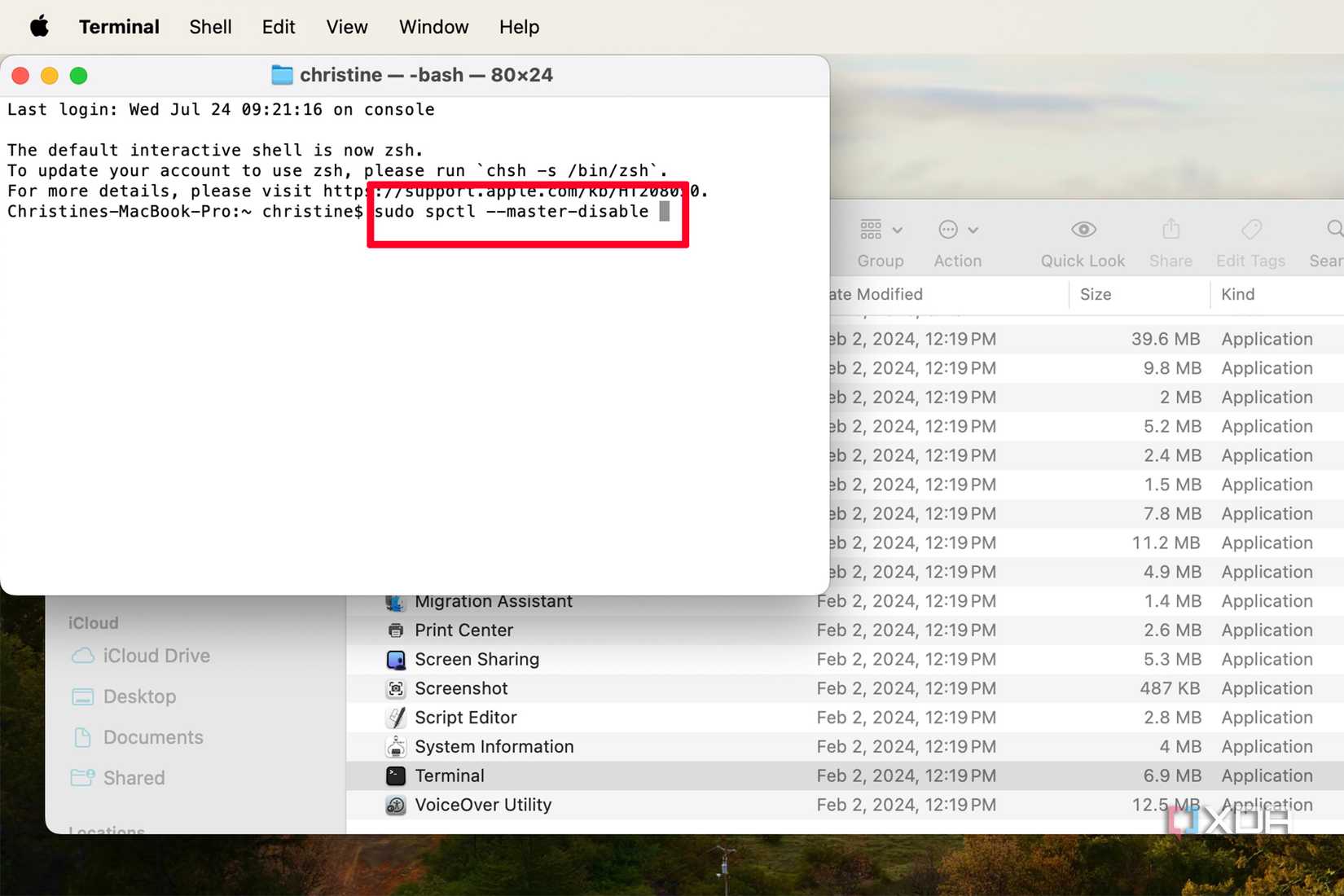
Task: Click the VoiceOver Utility app icon
Action: [397, 805]
